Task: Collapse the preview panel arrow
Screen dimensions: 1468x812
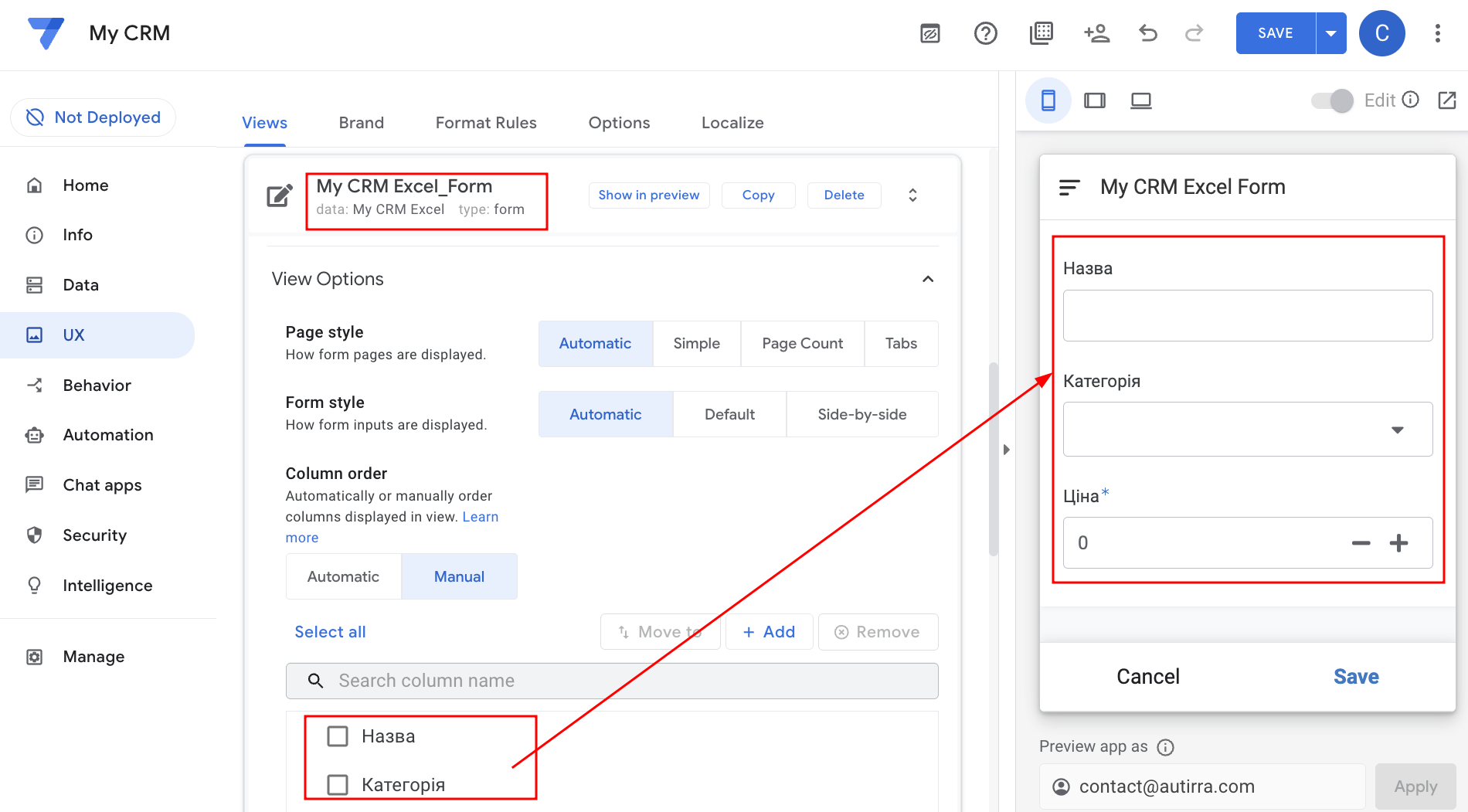Action: click(x=1006, y=450)
